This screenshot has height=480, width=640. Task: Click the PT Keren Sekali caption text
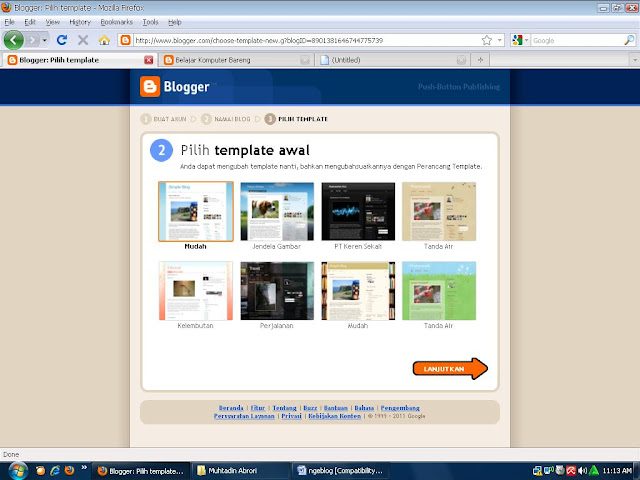pos(358,246)
